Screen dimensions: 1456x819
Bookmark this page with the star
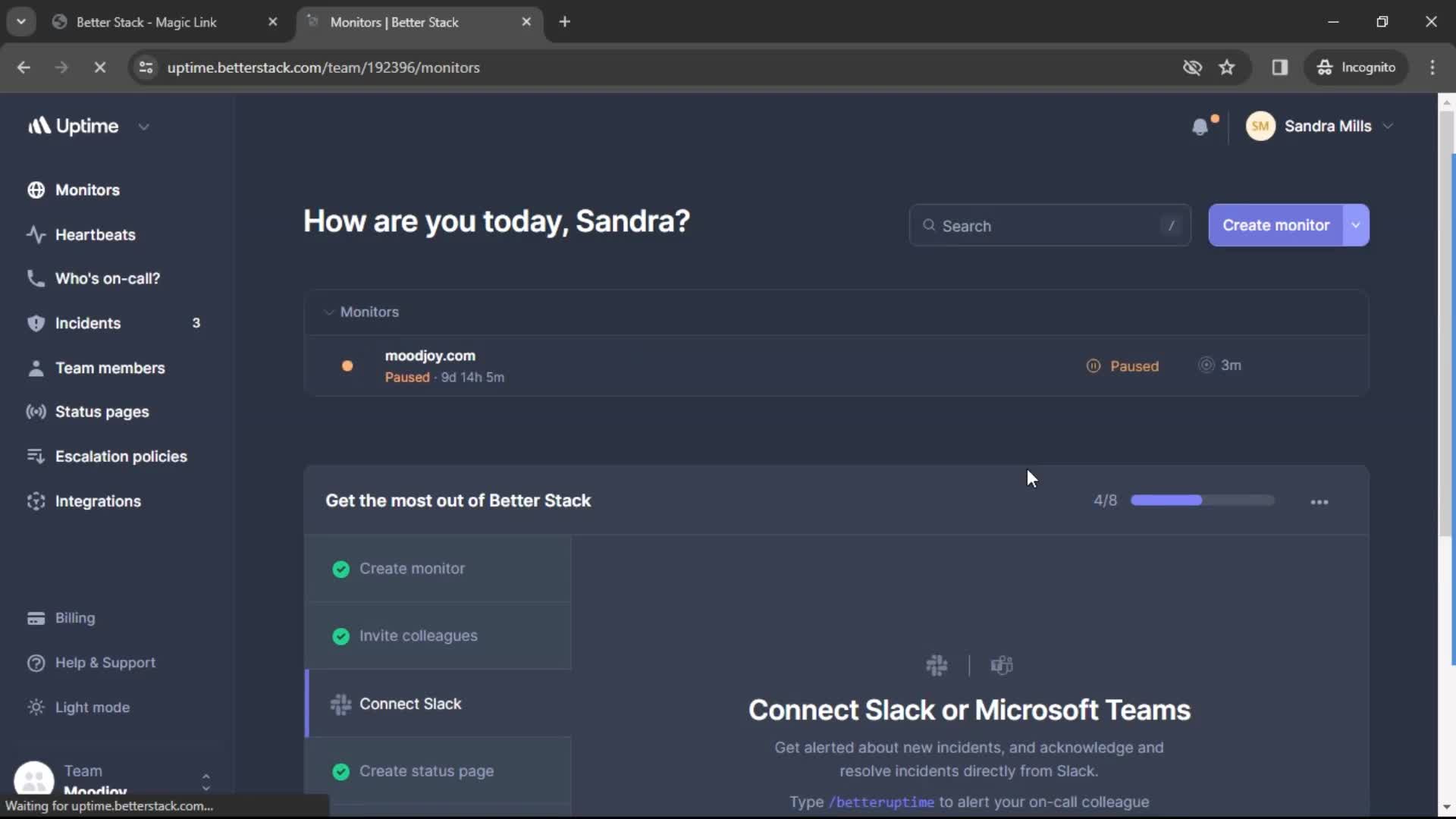point(1227,67)
